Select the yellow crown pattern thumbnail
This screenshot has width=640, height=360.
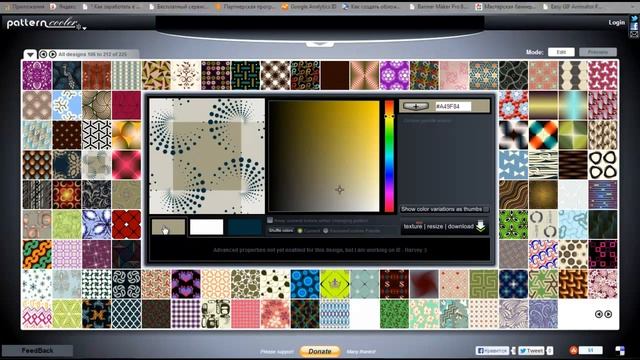pos(335,284)
